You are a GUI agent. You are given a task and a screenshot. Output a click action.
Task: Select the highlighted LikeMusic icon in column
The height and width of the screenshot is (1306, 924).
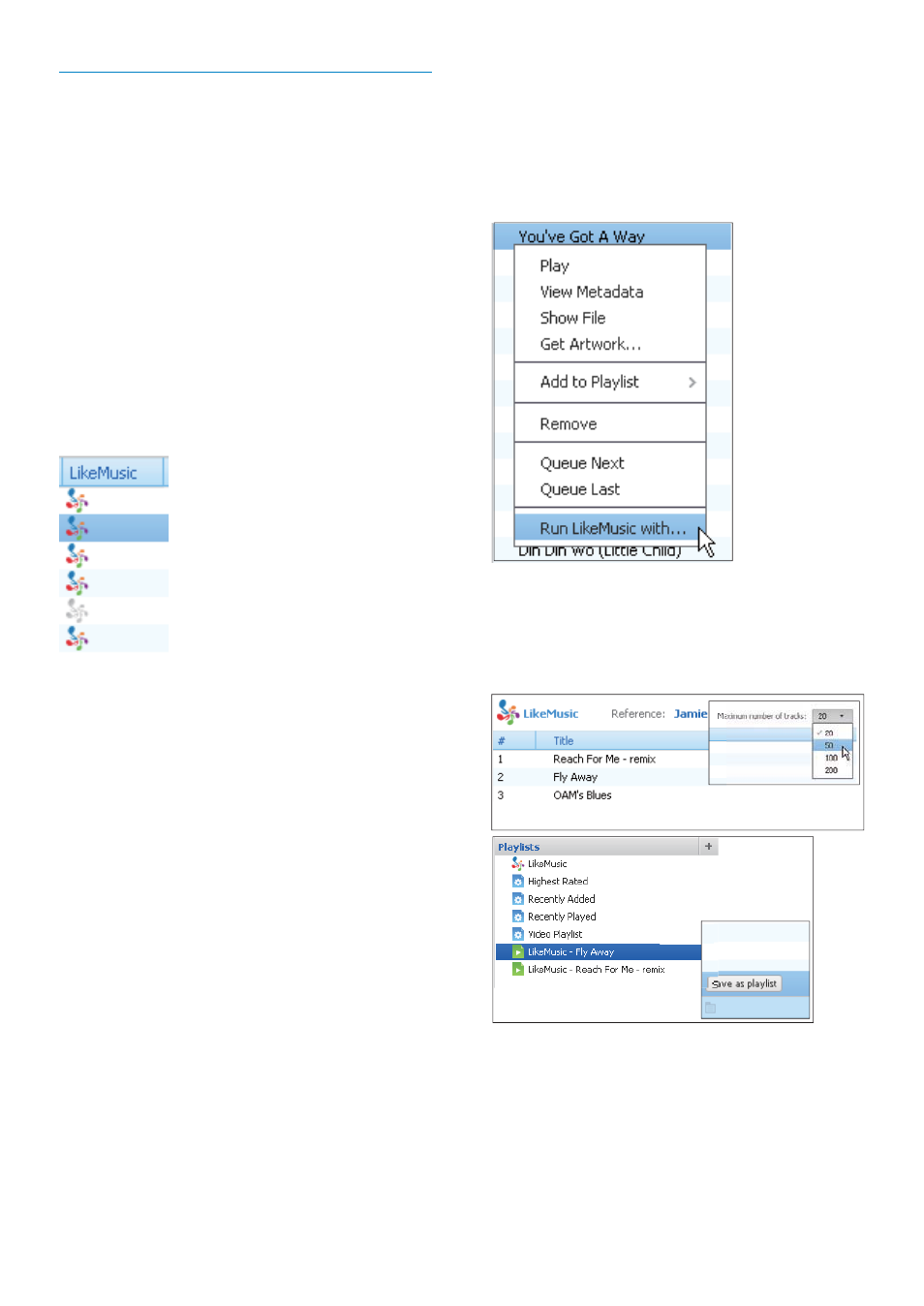(77, 528)
